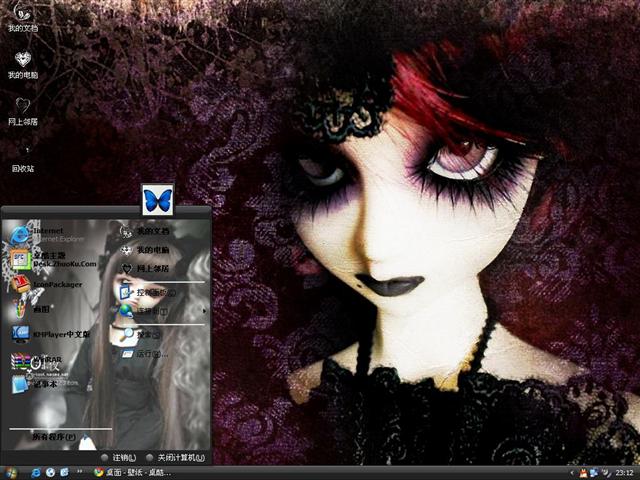Image resolution: width=640 pixels, height=480 pixels.
Task: Open 画图 paint program in start menu
Action: 31,309
